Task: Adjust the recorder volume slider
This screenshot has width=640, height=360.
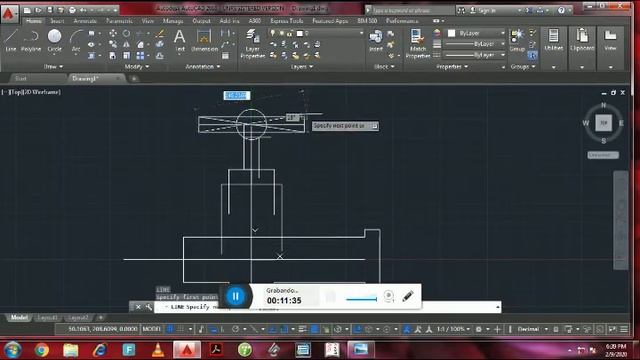Action: pyautogui.click(x=362, y=299)
